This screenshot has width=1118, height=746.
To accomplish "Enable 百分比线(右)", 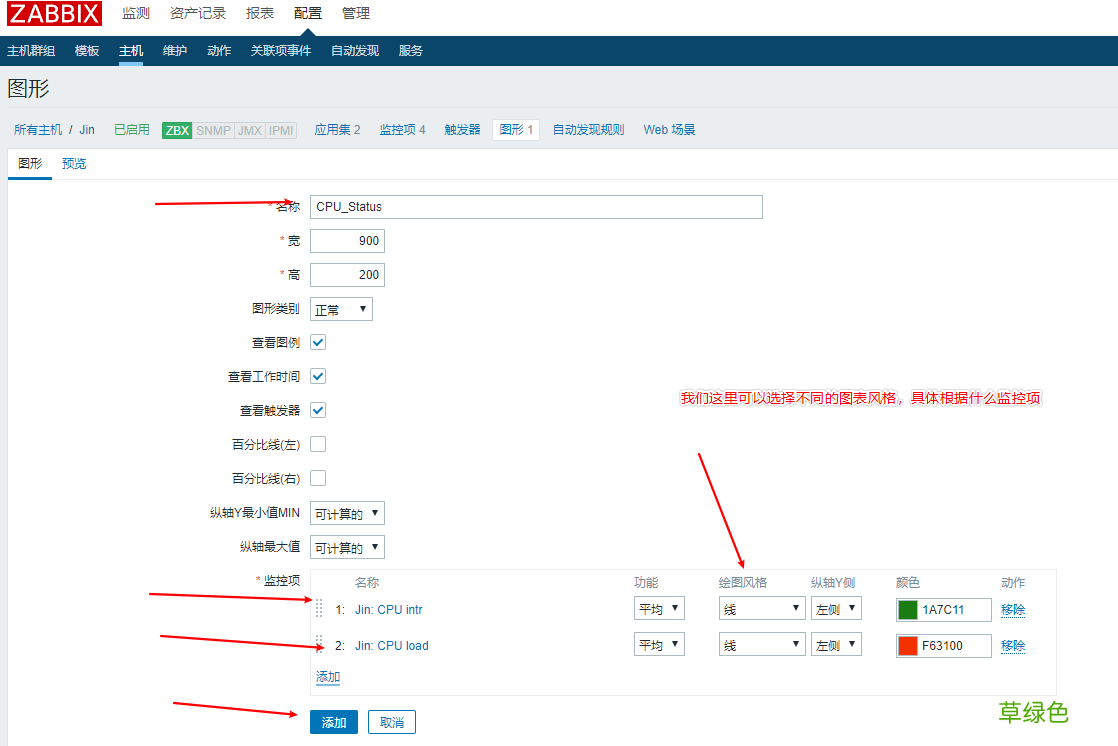I will point(317,478).
